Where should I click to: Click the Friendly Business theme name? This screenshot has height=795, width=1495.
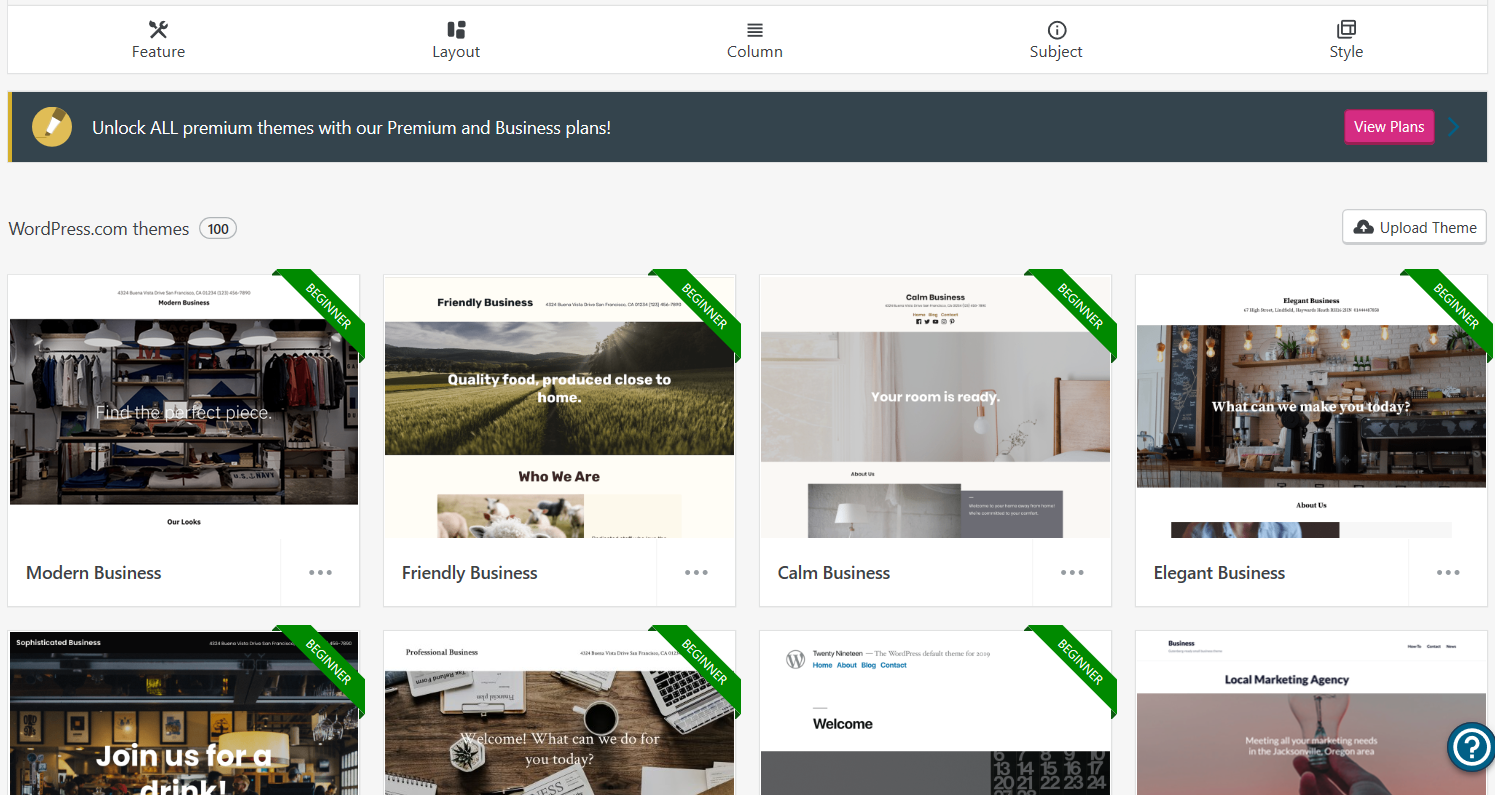(469, 573)
